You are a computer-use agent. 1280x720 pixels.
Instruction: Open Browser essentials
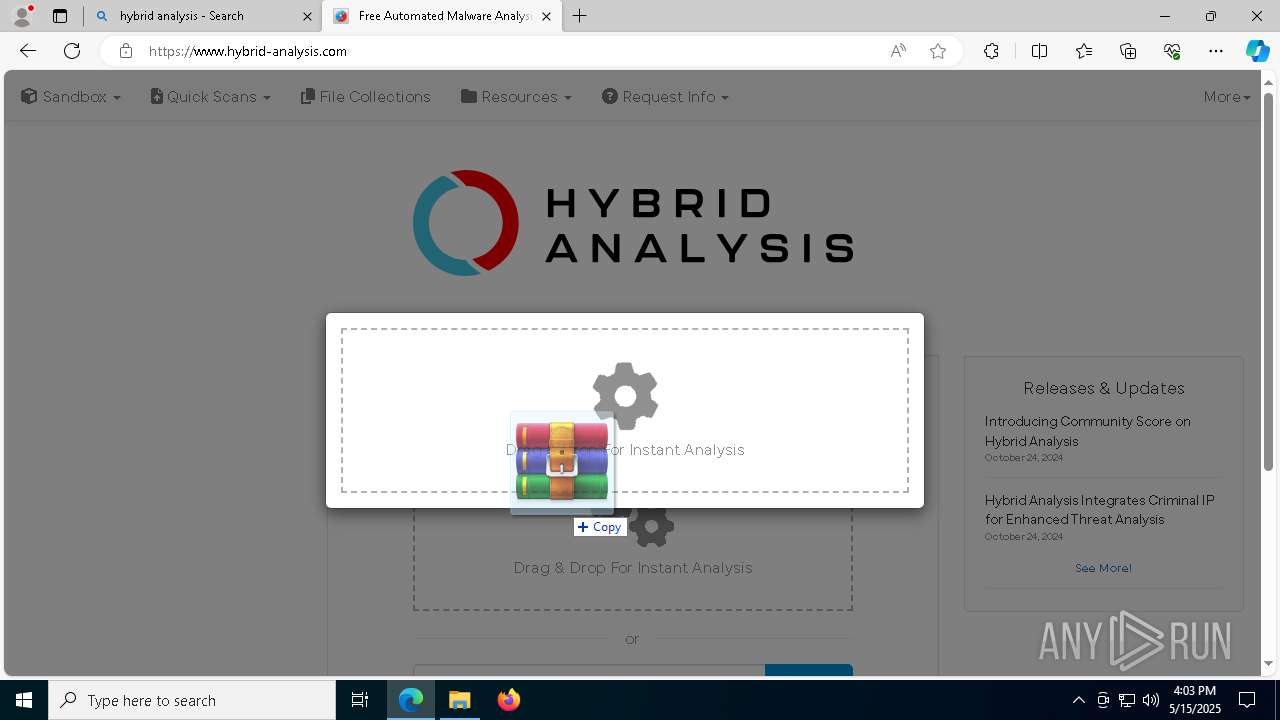click(1172, 51)
